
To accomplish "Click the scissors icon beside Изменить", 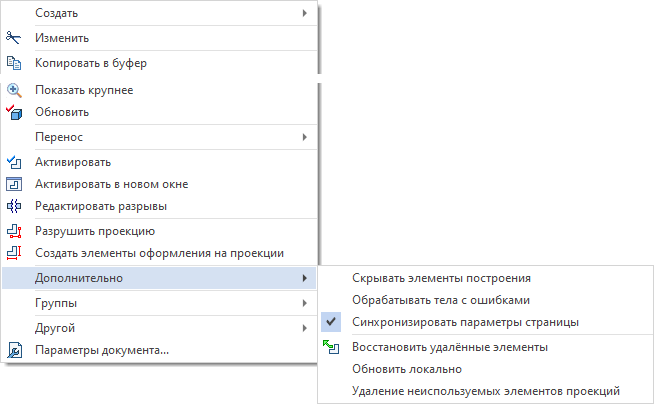I will [x=14, y=38].
